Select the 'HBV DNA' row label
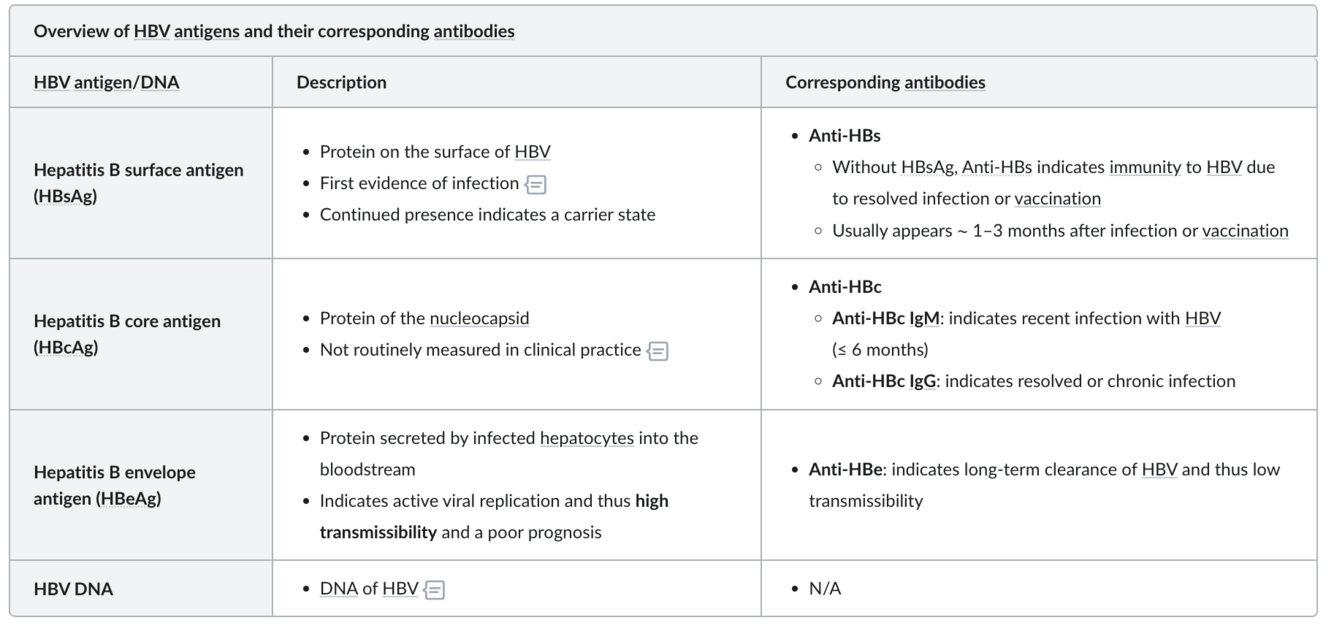The height and width of the screenshot is (631, 1334). [73, 589]
